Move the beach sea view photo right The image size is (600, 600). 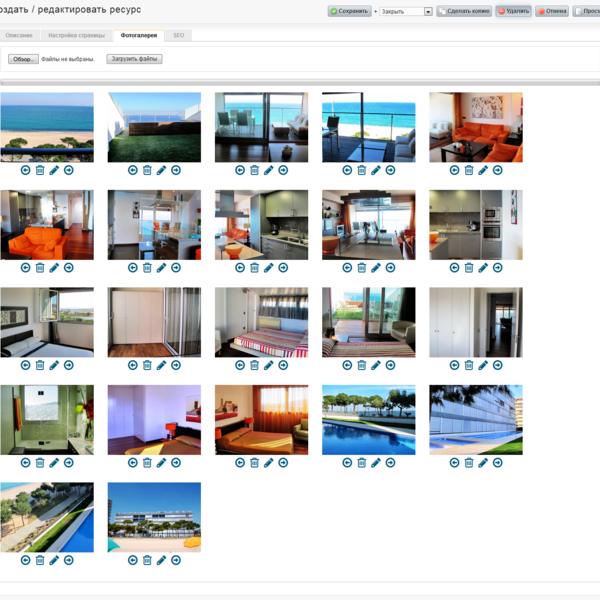pos(68,170)
